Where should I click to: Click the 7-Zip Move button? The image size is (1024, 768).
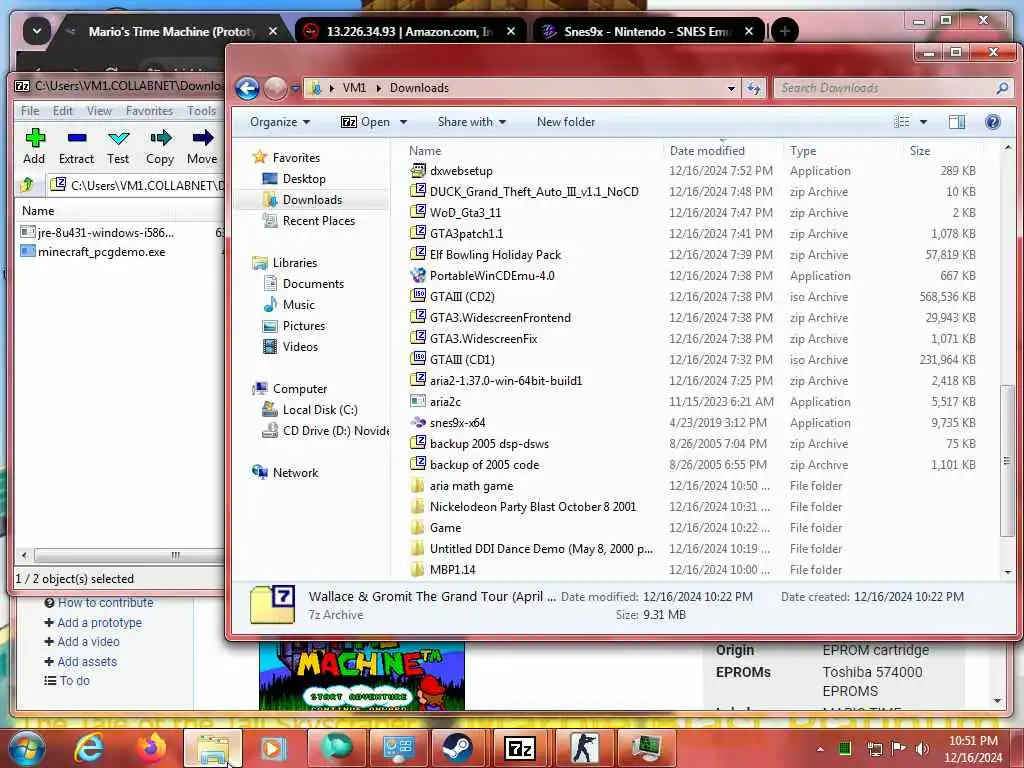coord(202,146)
